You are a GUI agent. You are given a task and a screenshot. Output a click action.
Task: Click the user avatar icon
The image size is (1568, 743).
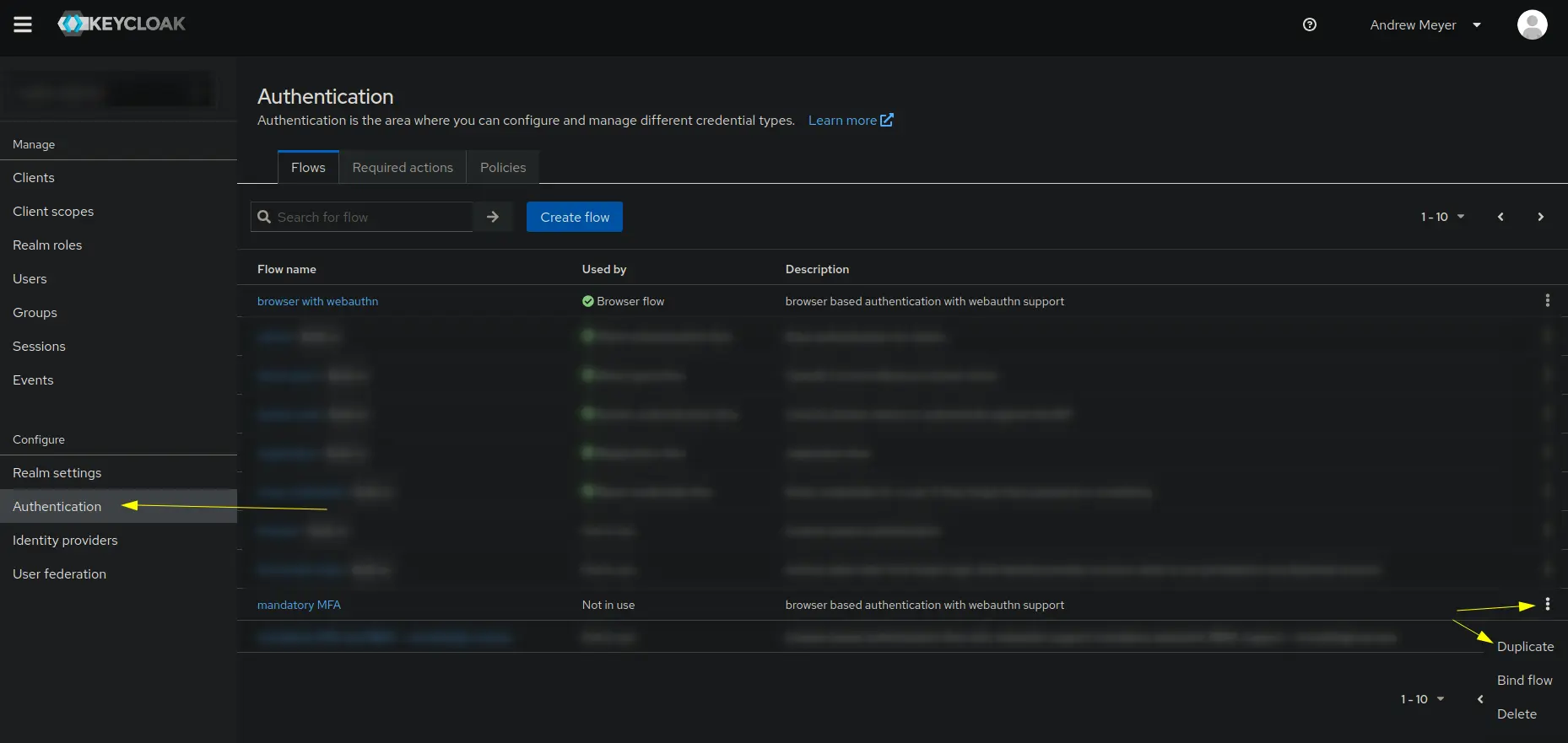pyautogui.click(x=1531, y=24)
